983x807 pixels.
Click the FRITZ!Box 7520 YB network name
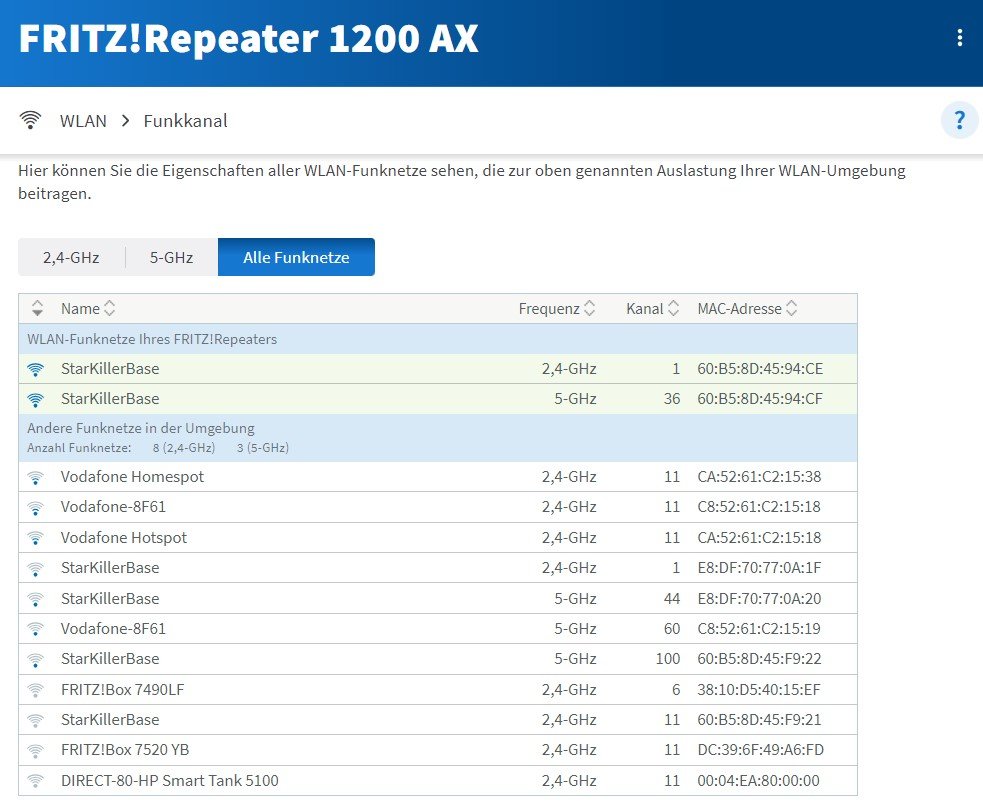[125, 750]
